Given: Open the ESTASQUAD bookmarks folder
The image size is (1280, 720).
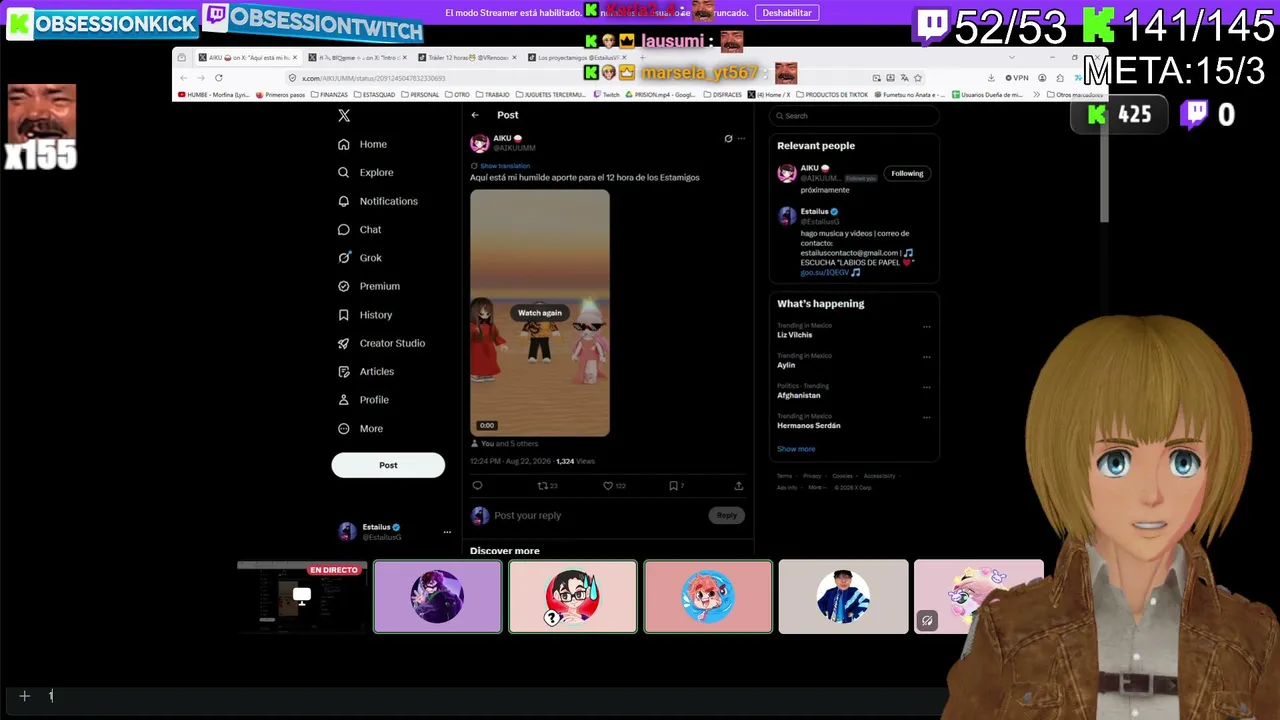Looking at the screenshot, I should [x=374, y=95].
